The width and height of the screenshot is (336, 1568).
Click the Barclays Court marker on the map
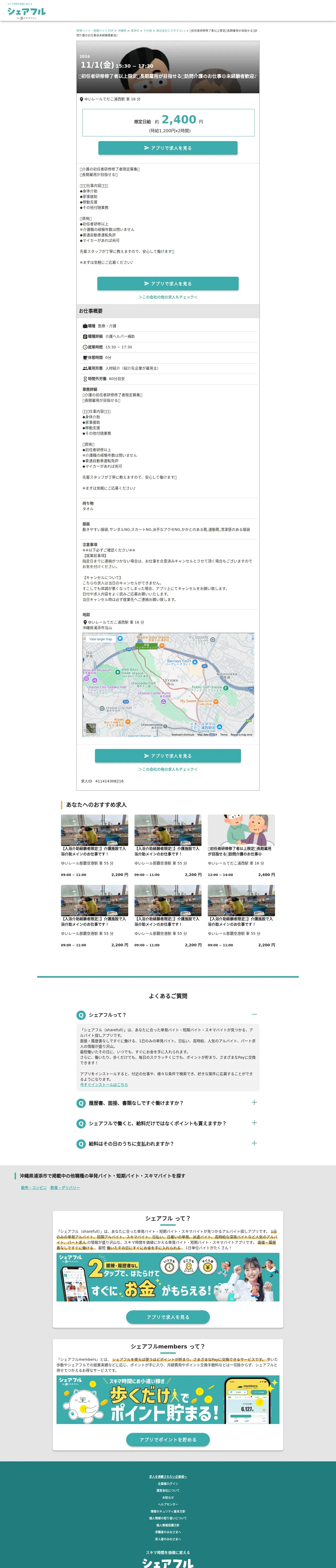(195, 662)
